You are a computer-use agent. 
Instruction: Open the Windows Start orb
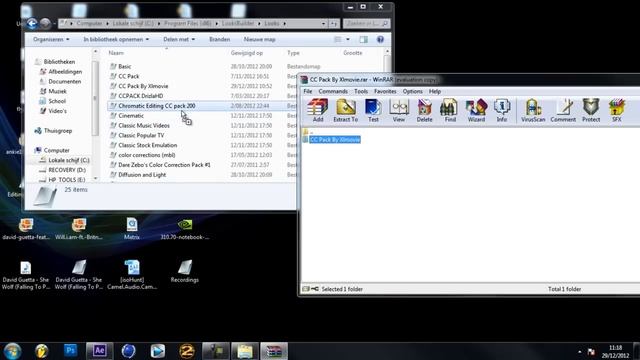tap(12, 351)
